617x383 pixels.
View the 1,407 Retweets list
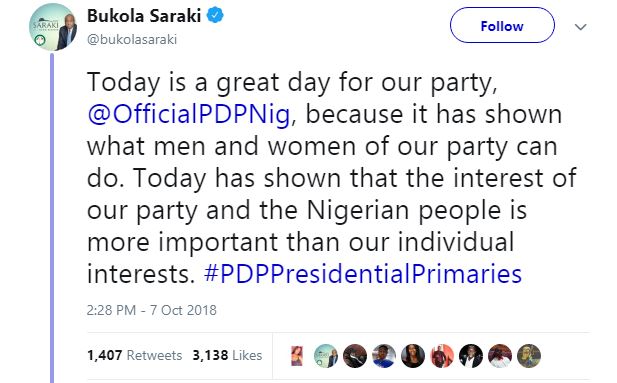(x=135, y=355)
